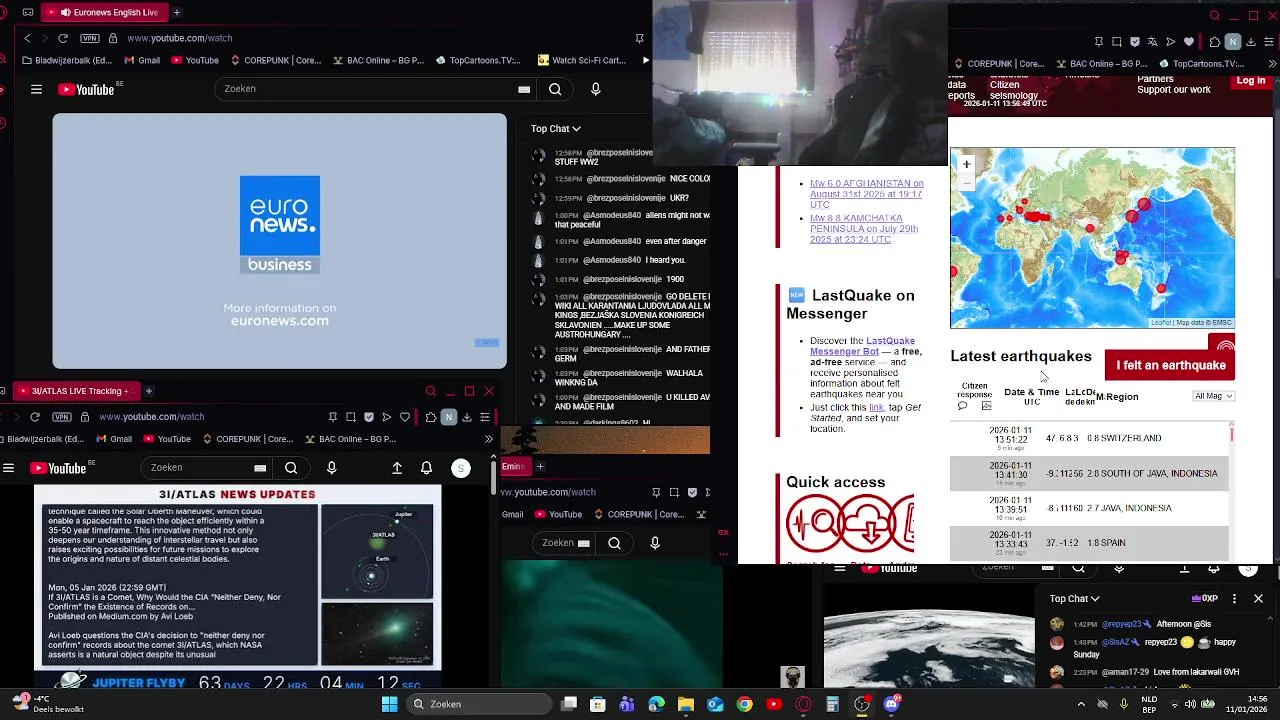Start voice search in the Emine window

pos(655,543)
